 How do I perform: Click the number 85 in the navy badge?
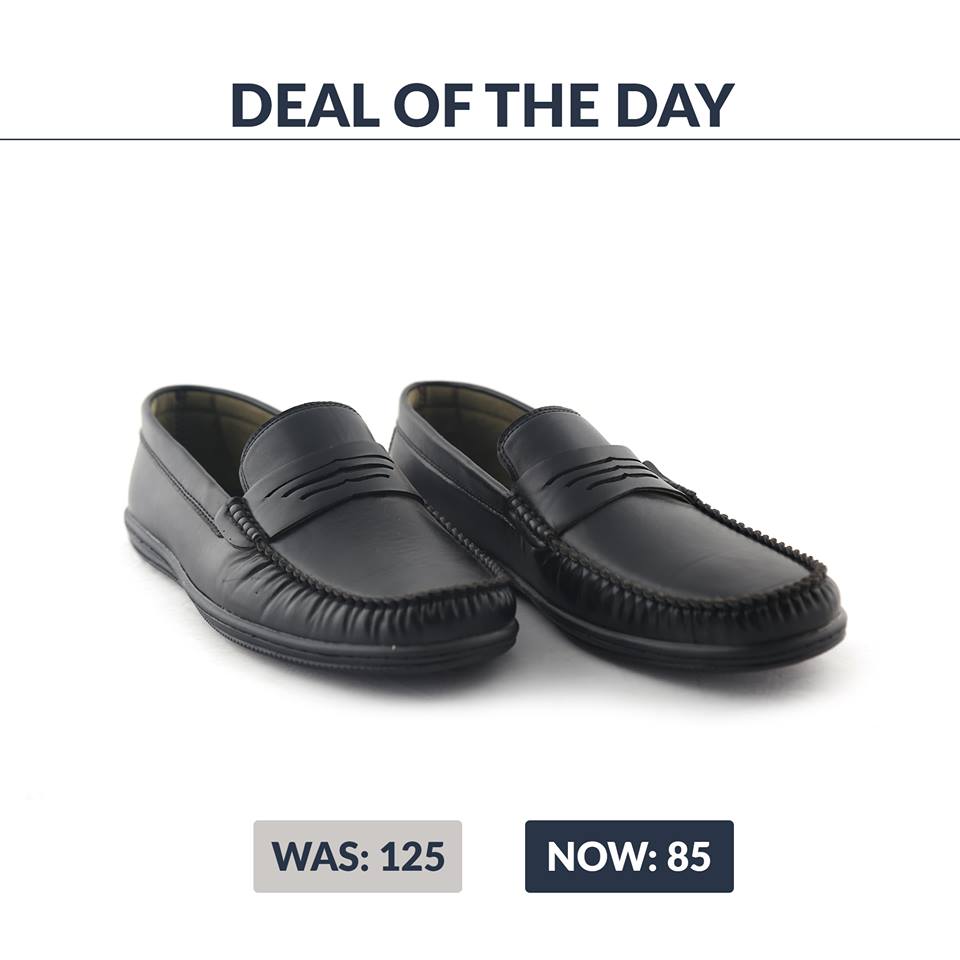pyautogui.click(x=689, y=856)
